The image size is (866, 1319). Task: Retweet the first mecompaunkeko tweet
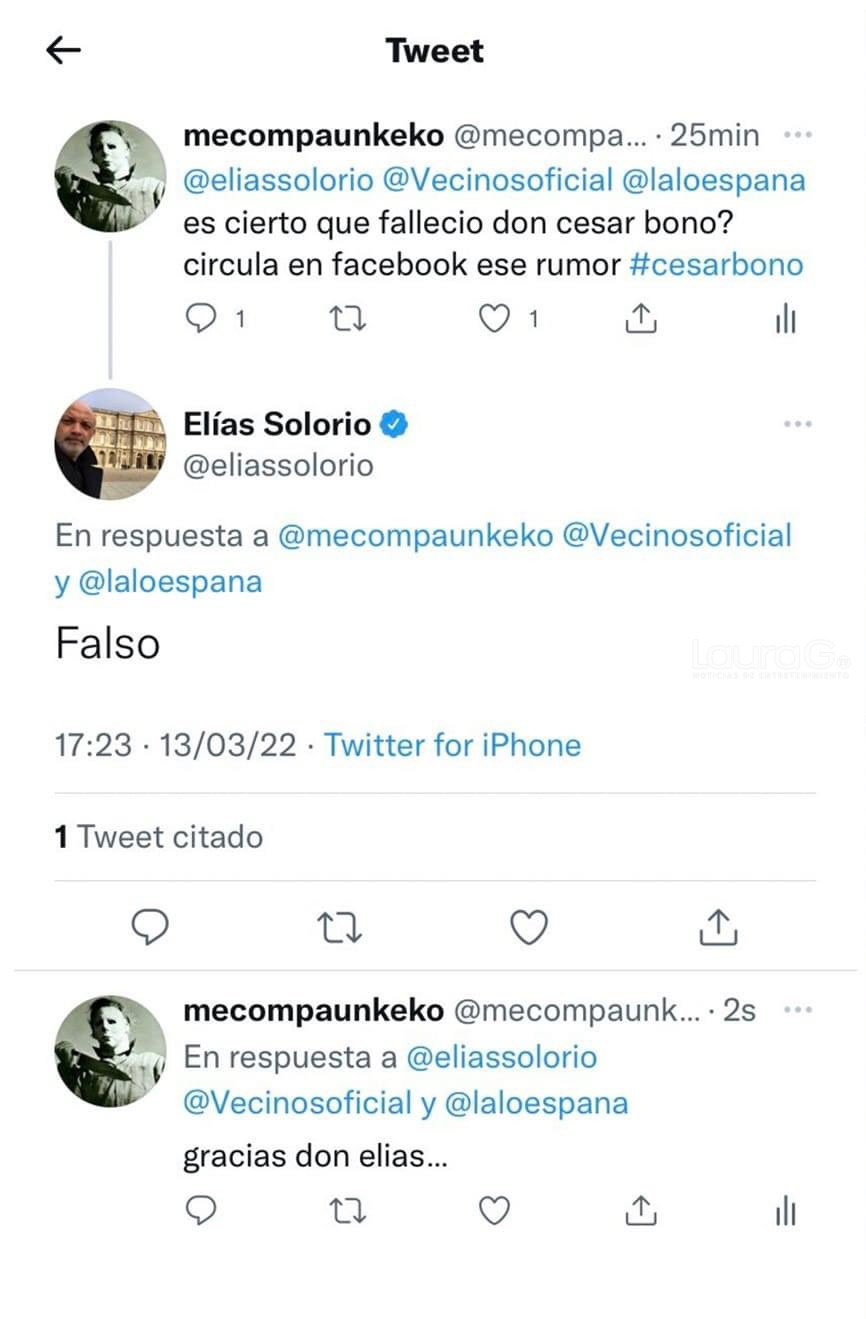(x=348, y=319)
